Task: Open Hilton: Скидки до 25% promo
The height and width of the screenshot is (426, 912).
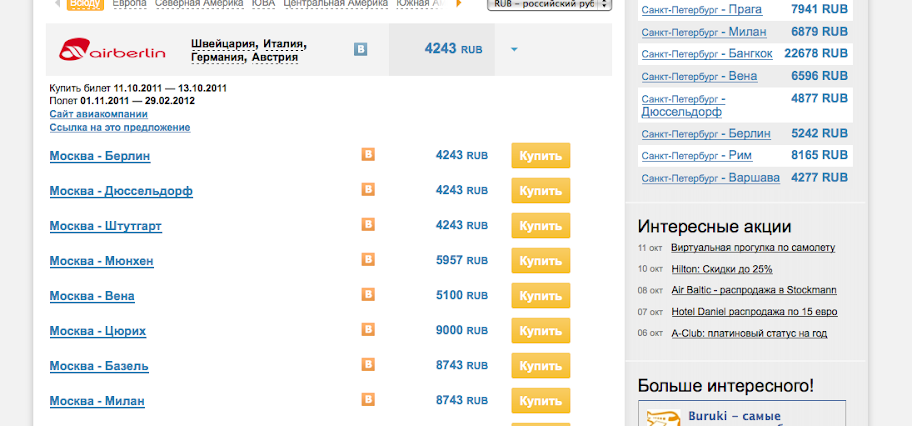Action: (722, 269)
